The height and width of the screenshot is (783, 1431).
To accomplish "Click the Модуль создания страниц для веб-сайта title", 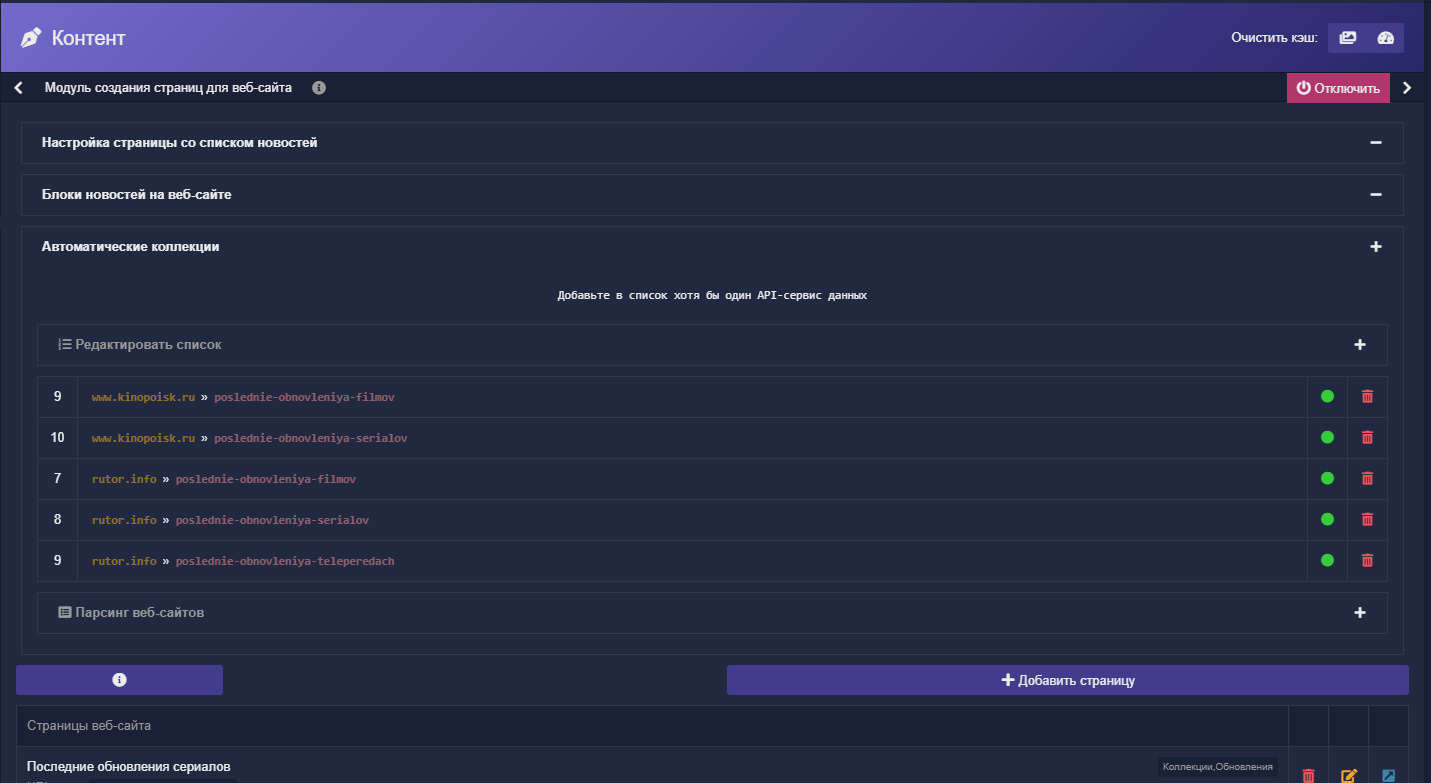I will (x=168, y=88).
